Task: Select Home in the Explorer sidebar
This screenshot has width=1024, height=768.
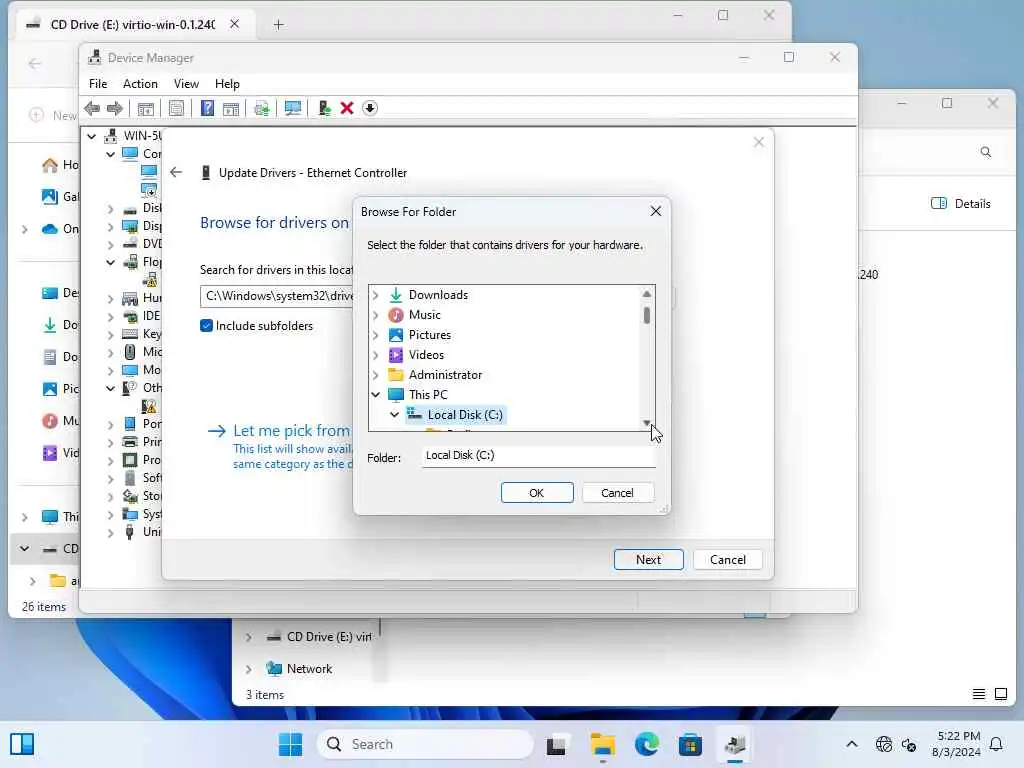Action: coord(60,165)
